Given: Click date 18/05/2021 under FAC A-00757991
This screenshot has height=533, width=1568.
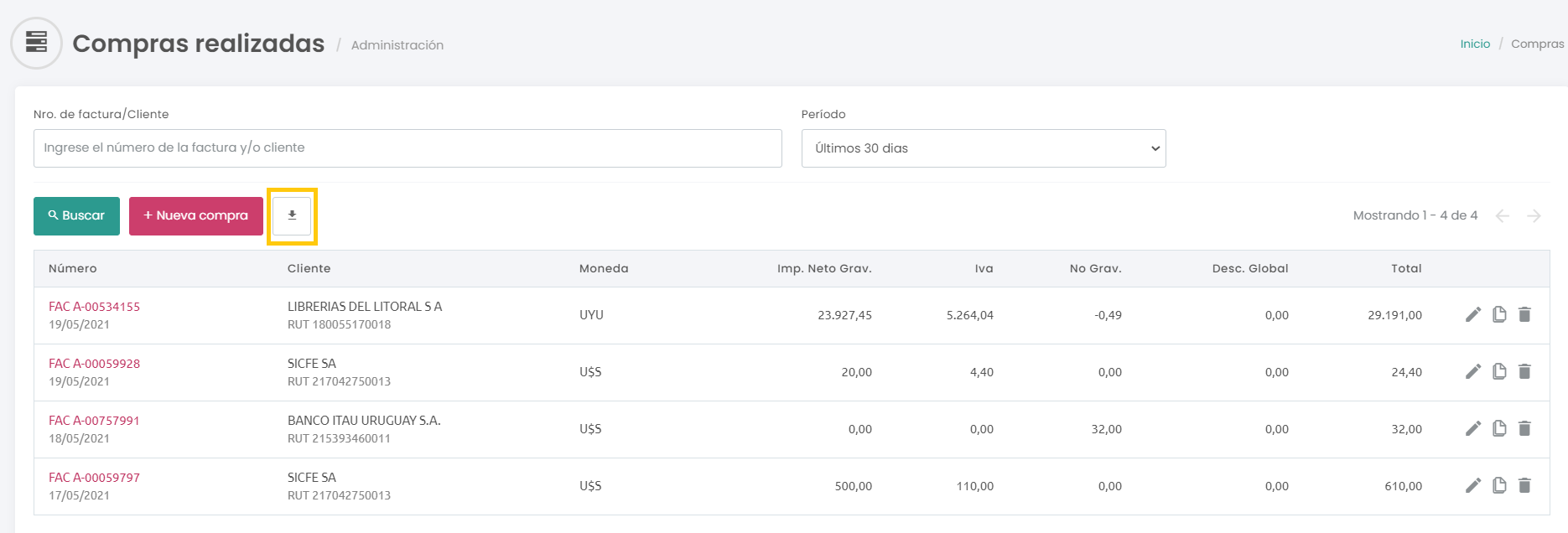Looking at the screenshot, I should click(x=79, y=439).
